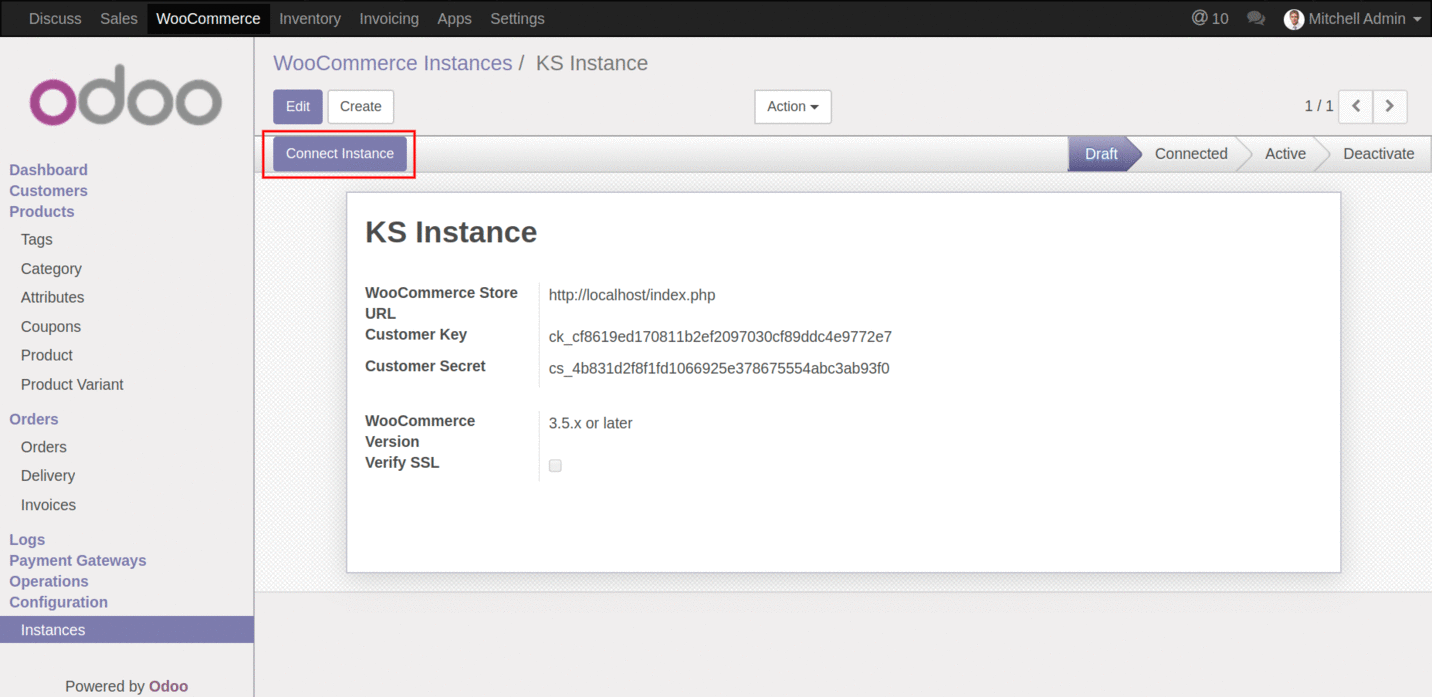Open Payment Gateways section in sidebar
The width and height of the screenshot is (1433, 697).
pyautogui.click(x=78, y=560)
